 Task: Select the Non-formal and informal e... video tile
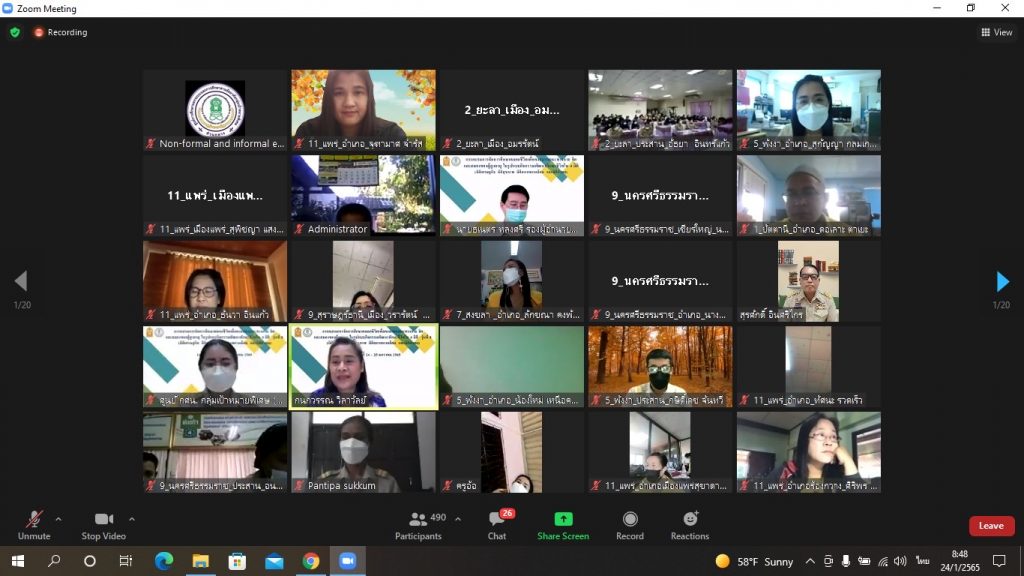coord(215,110)
